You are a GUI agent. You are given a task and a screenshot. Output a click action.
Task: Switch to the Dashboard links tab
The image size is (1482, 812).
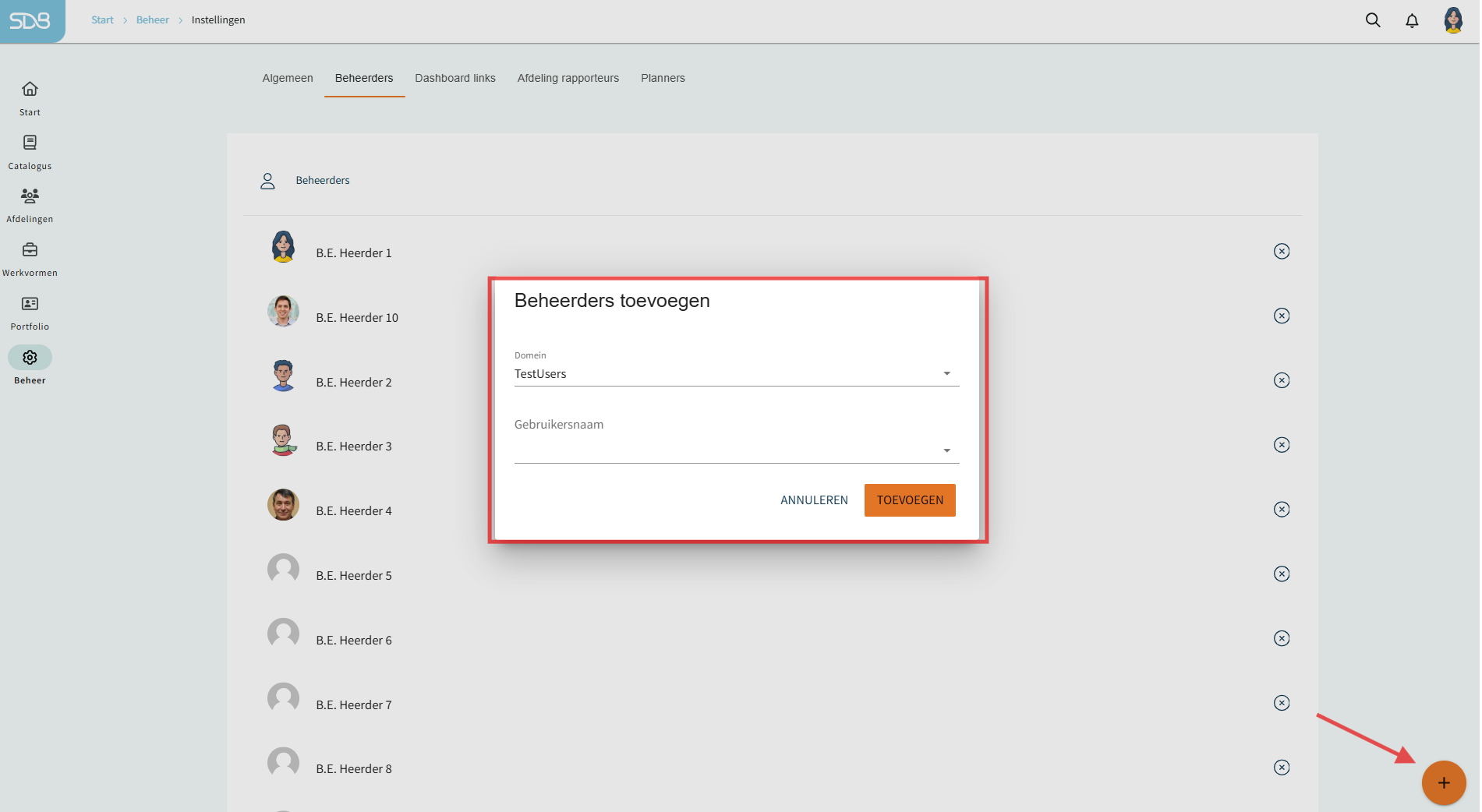[455, 78]
